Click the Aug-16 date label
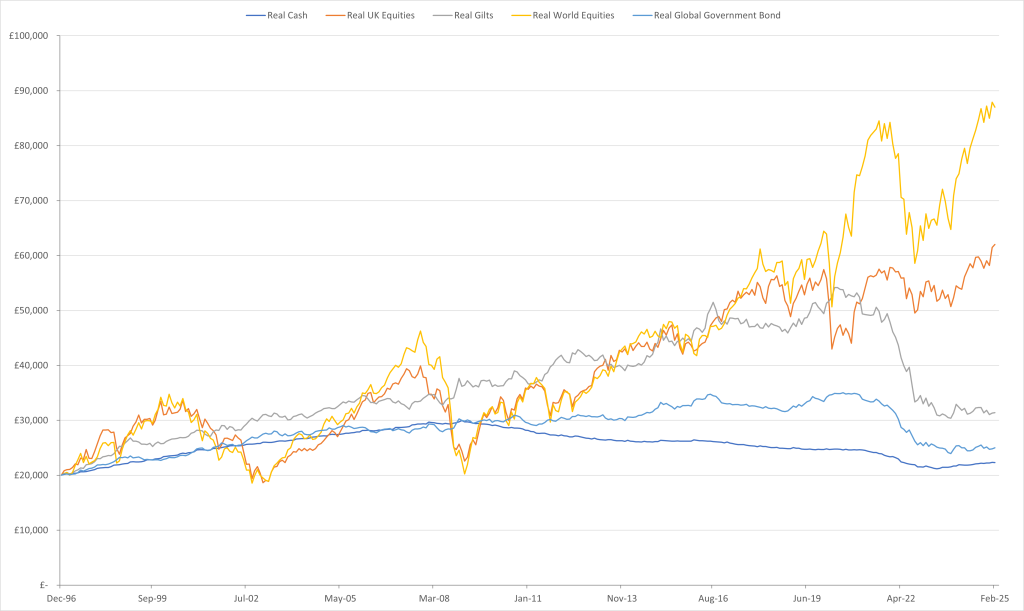 (x=713, y=599)
